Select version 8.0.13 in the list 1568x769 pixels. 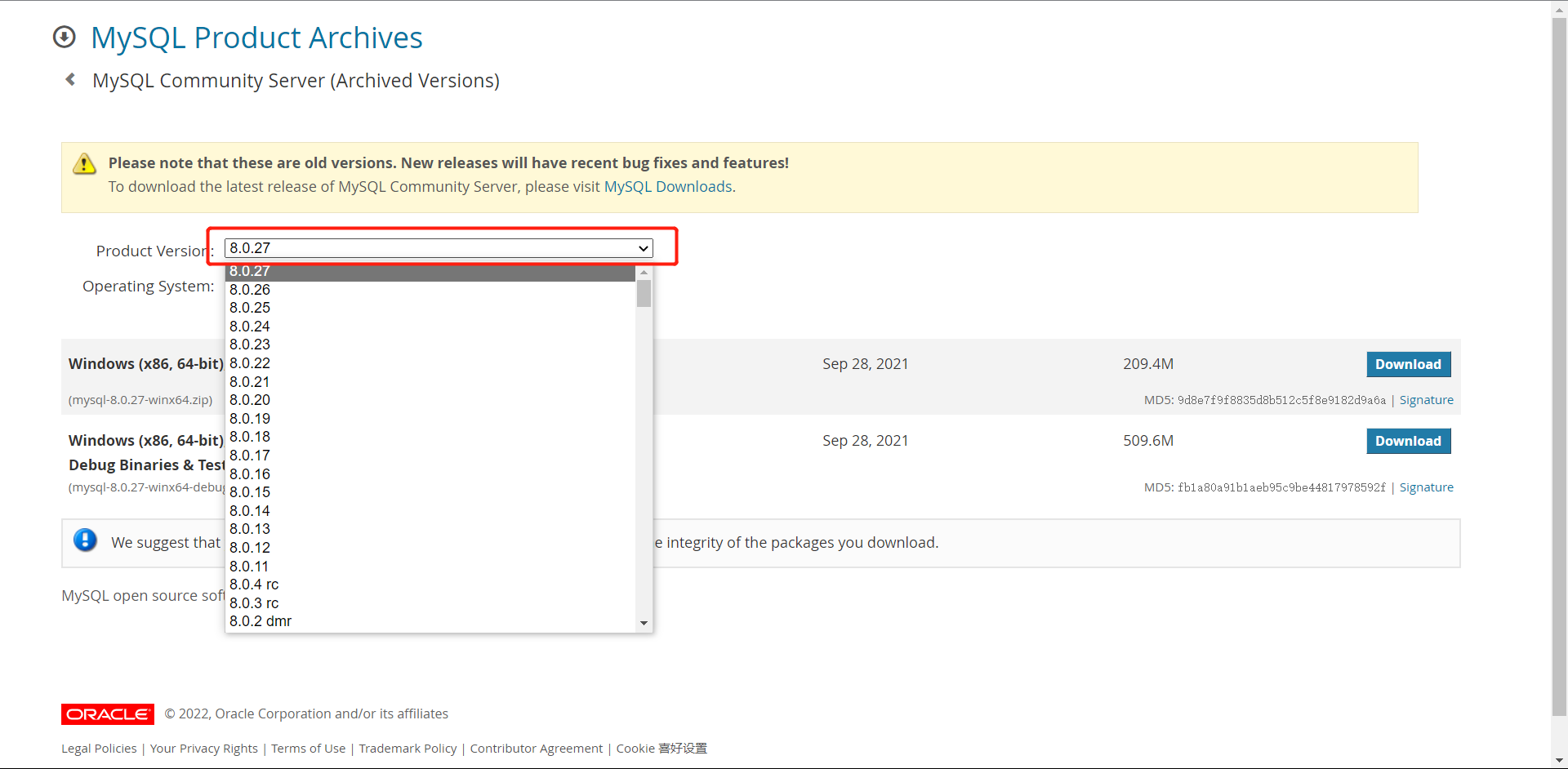coord(430,529)
